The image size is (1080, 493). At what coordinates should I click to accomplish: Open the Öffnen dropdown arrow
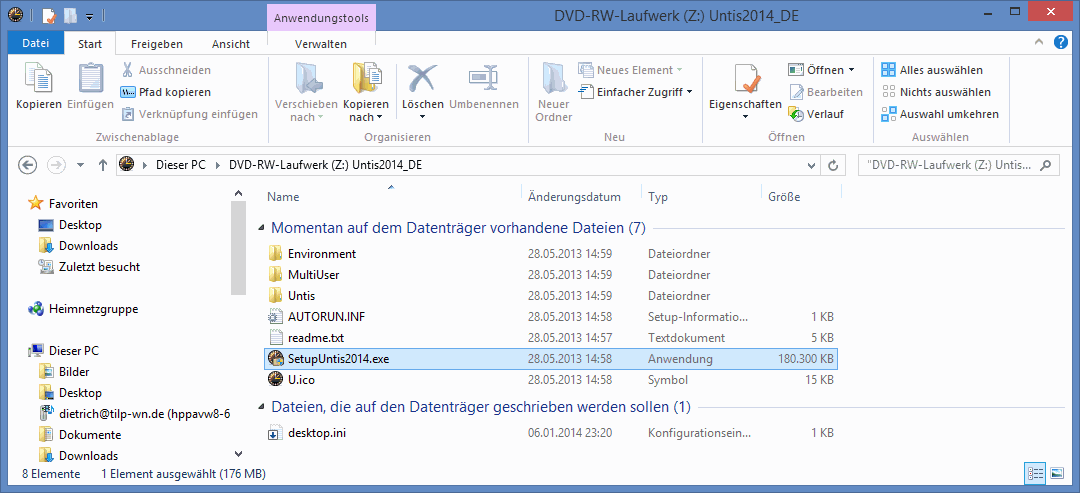point(852,70)
